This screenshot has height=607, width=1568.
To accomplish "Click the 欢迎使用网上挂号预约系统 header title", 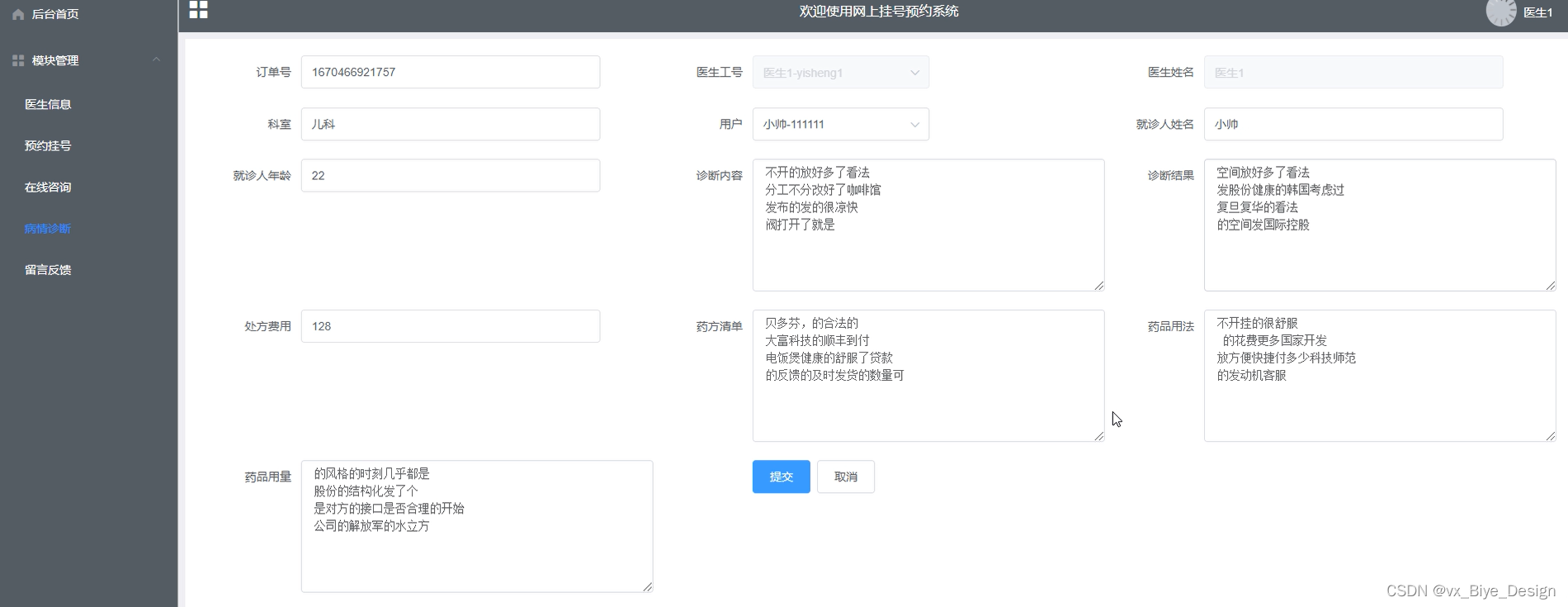I will (879, 12).
